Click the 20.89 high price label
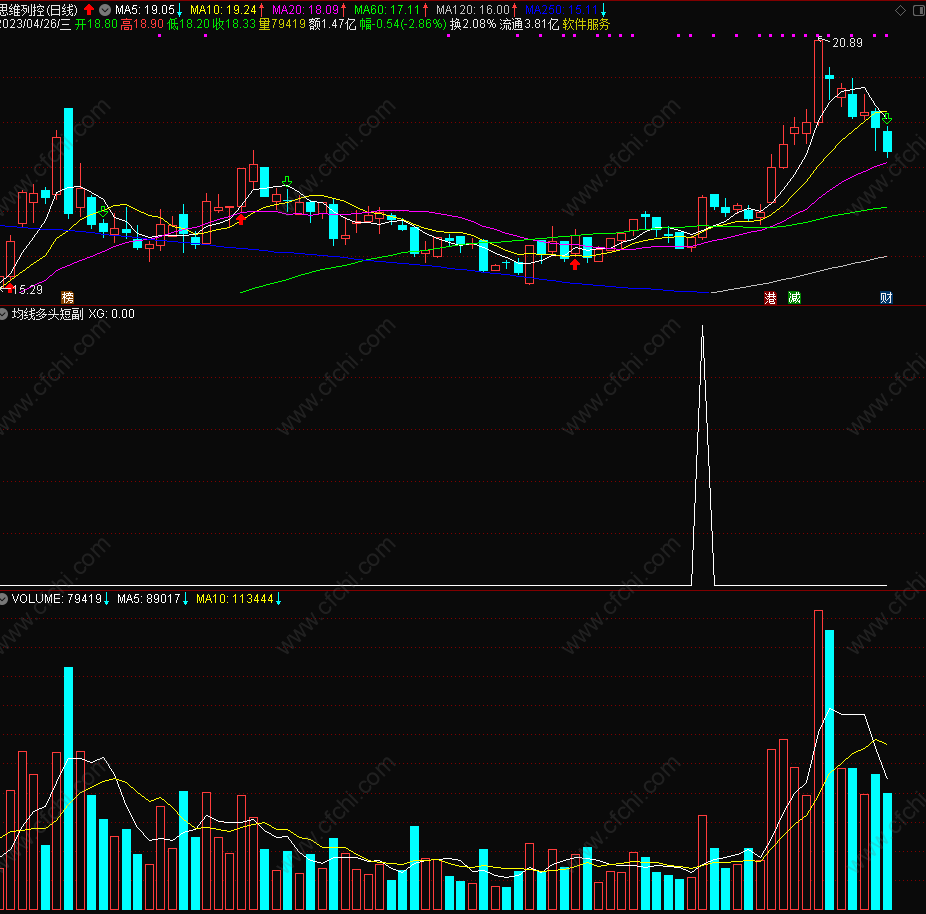The height and width of the screenshot is (914, 926). click(847, 43)
